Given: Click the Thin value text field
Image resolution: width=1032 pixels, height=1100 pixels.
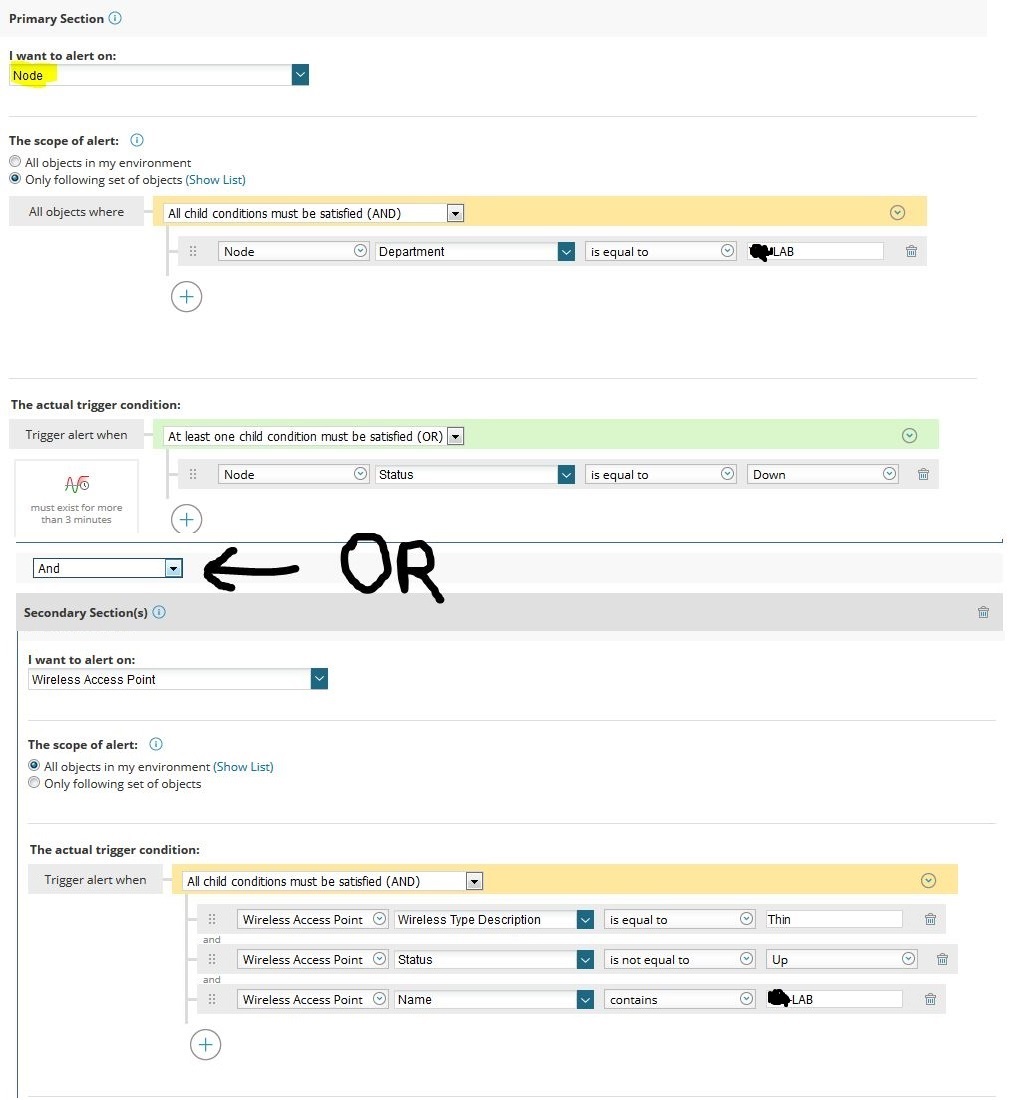Looking at the screenshot, I should click(833, 919).
